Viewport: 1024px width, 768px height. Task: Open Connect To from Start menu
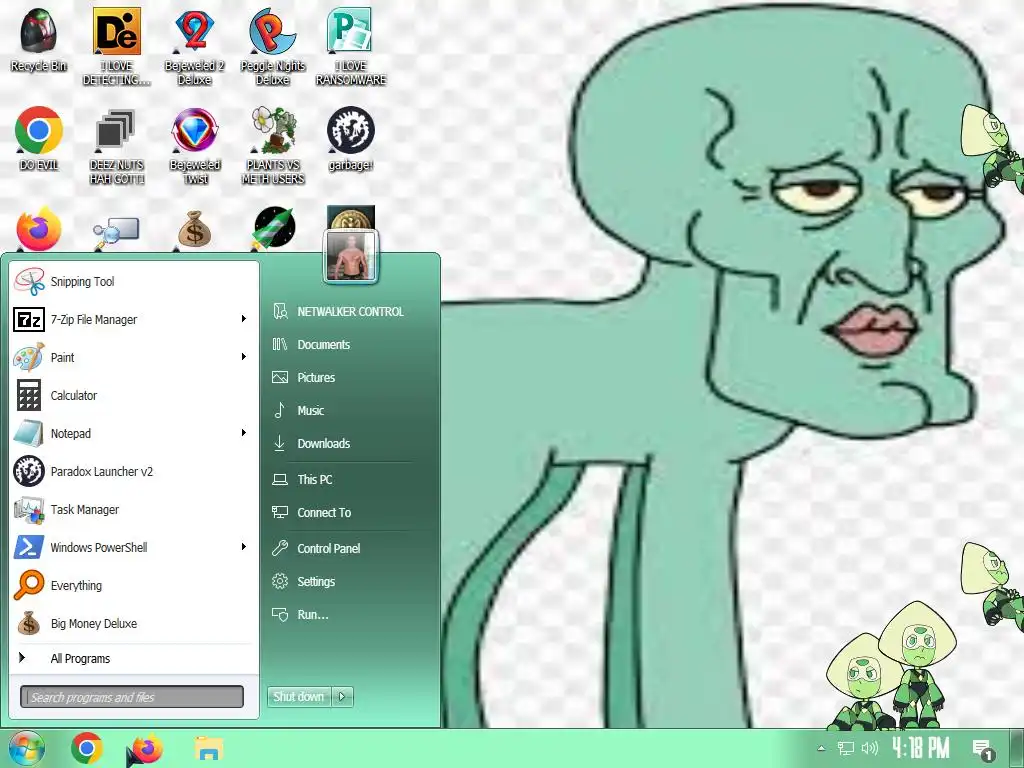[350, 513]
